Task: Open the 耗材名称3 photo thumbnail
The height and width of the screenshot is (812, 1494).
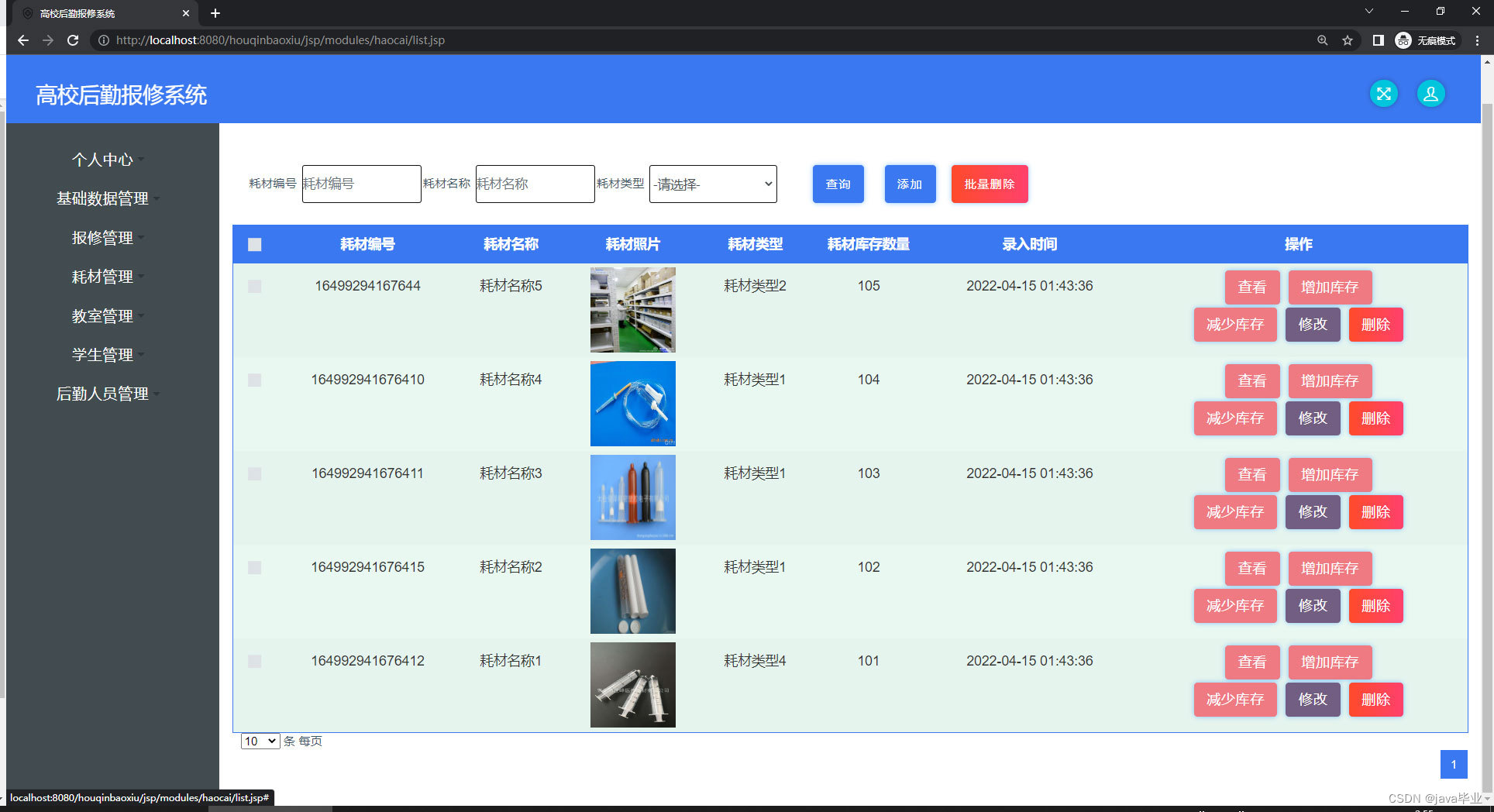Action: click(x=633, y=497)
